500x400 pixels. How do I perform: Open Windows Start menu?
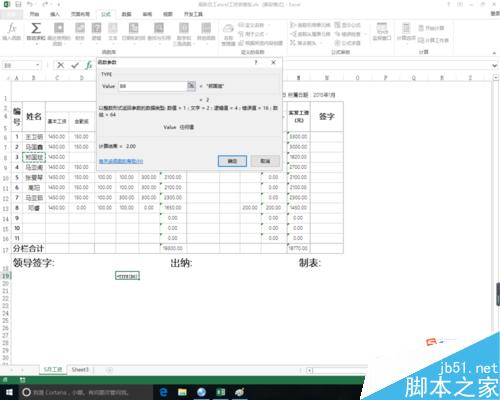(9, 392)
